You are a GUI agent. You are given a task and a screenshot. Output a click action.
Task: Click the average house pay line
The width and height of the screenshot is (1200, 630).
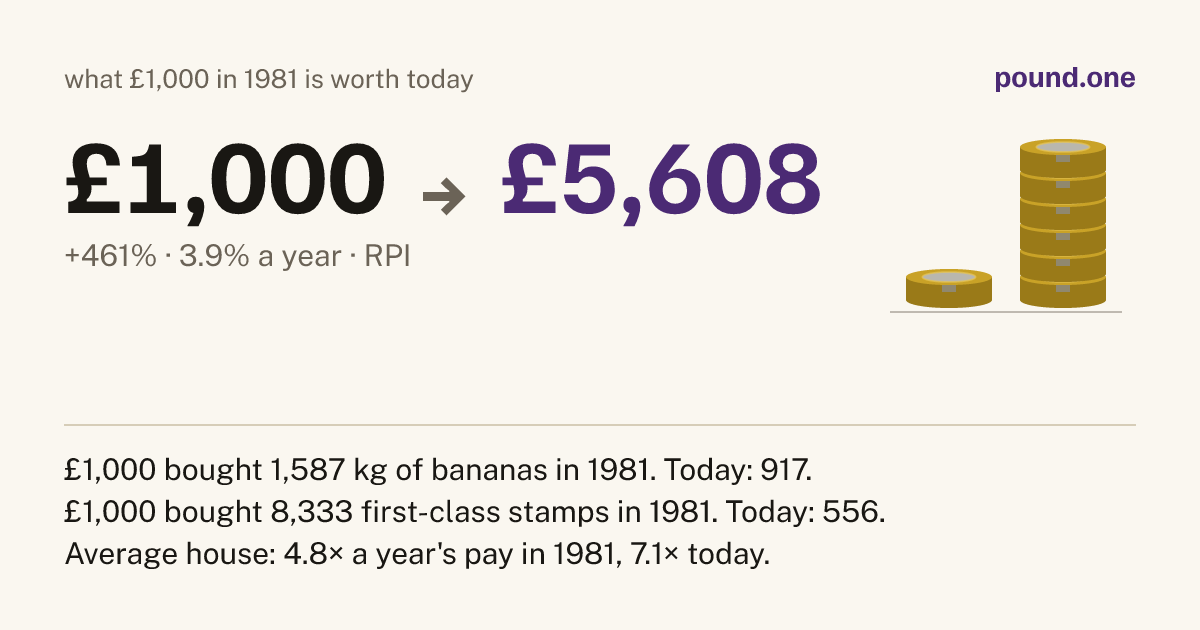[417, 554]
